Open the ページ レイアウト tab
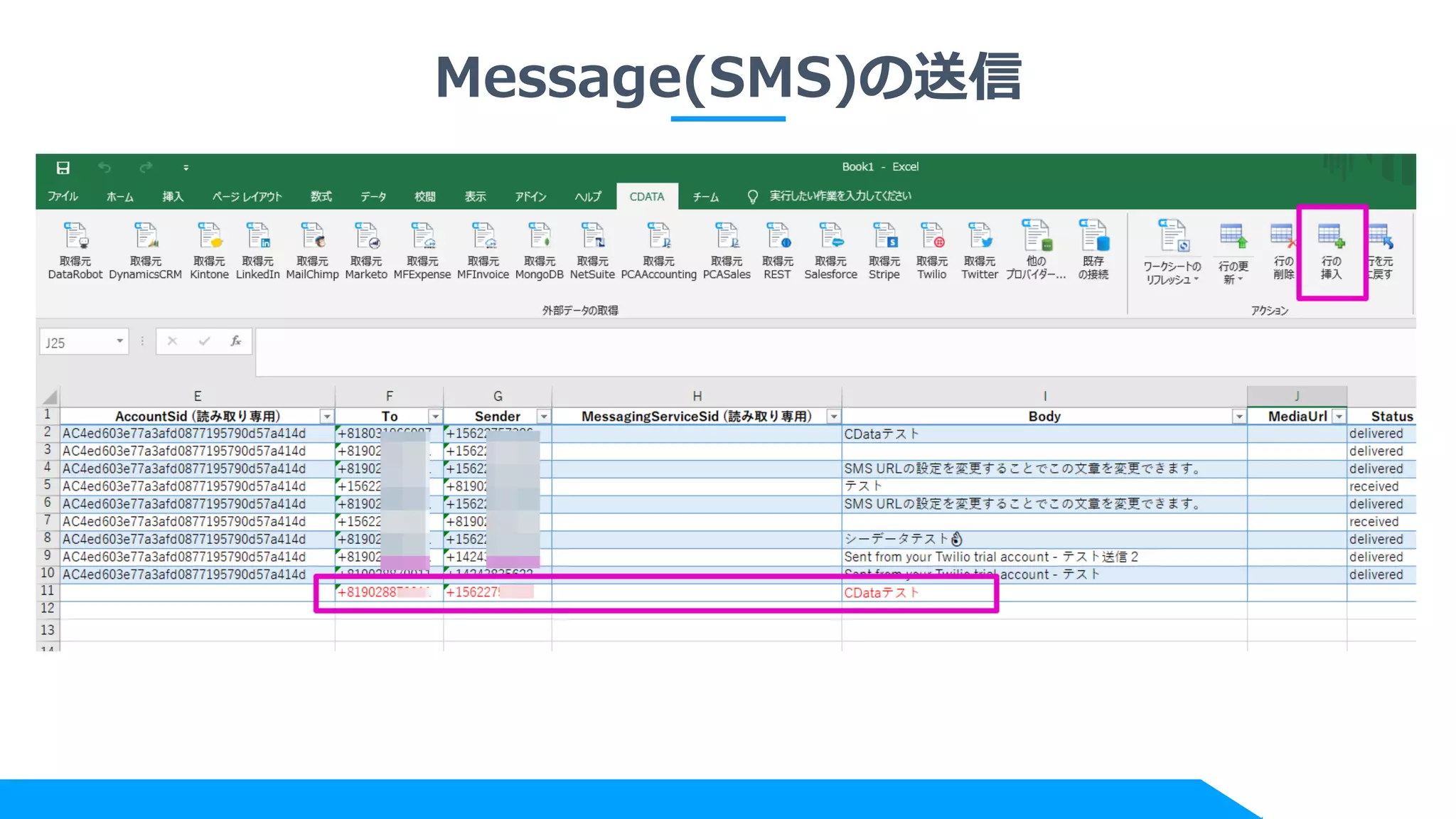The width and height of the screenshot is (1456, 819). pos(247,196)
